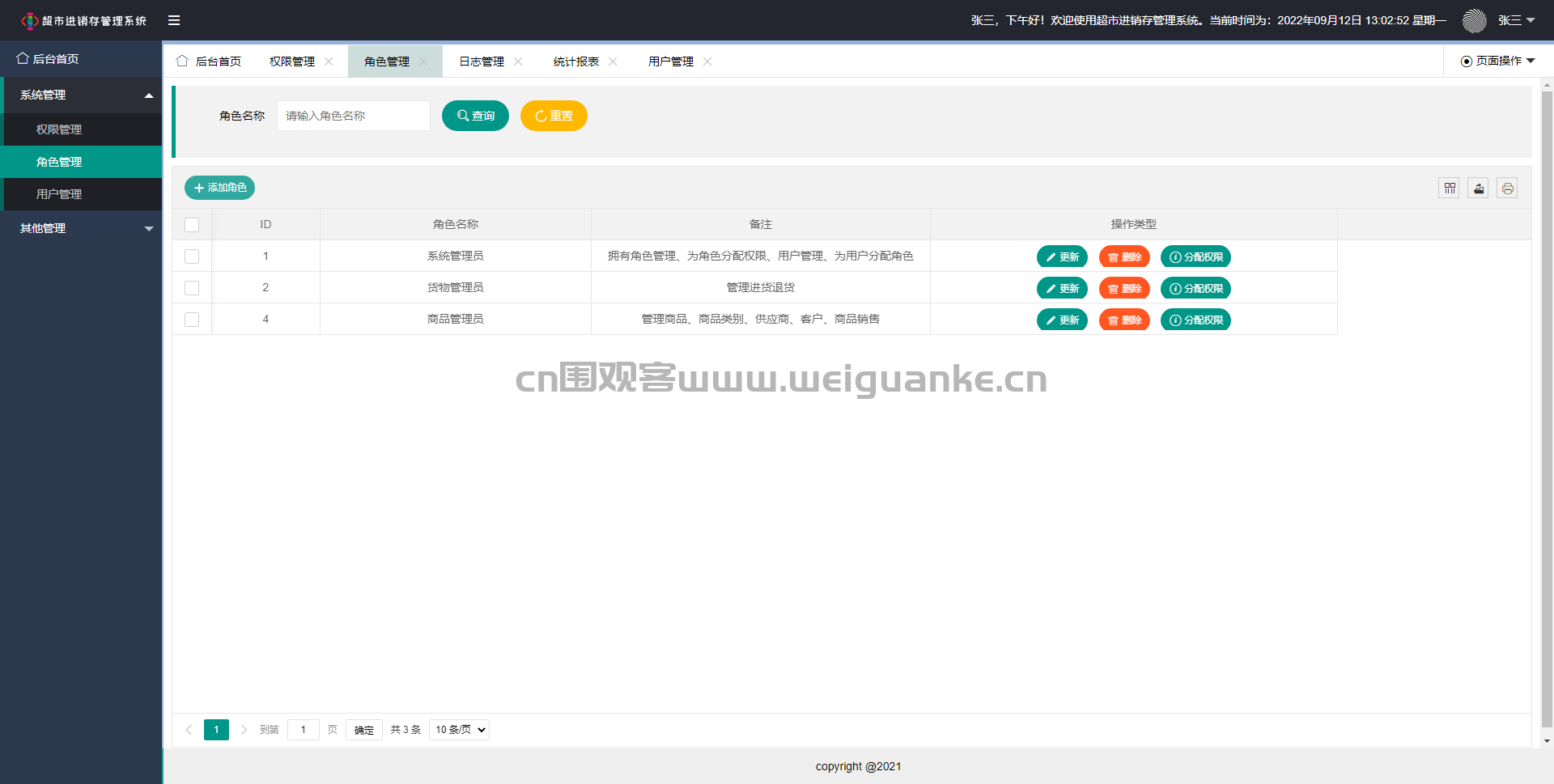
Task: Click the ID column header
Action: click(265, 224)
